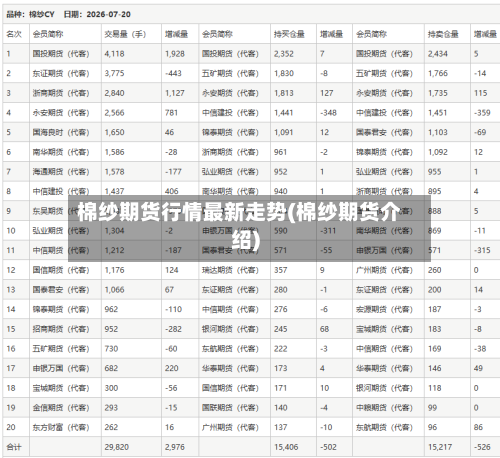Click the 持买仓量 column header
This screenshot has height=458, width=500.
pyautogui.click(x=289, y=34)
